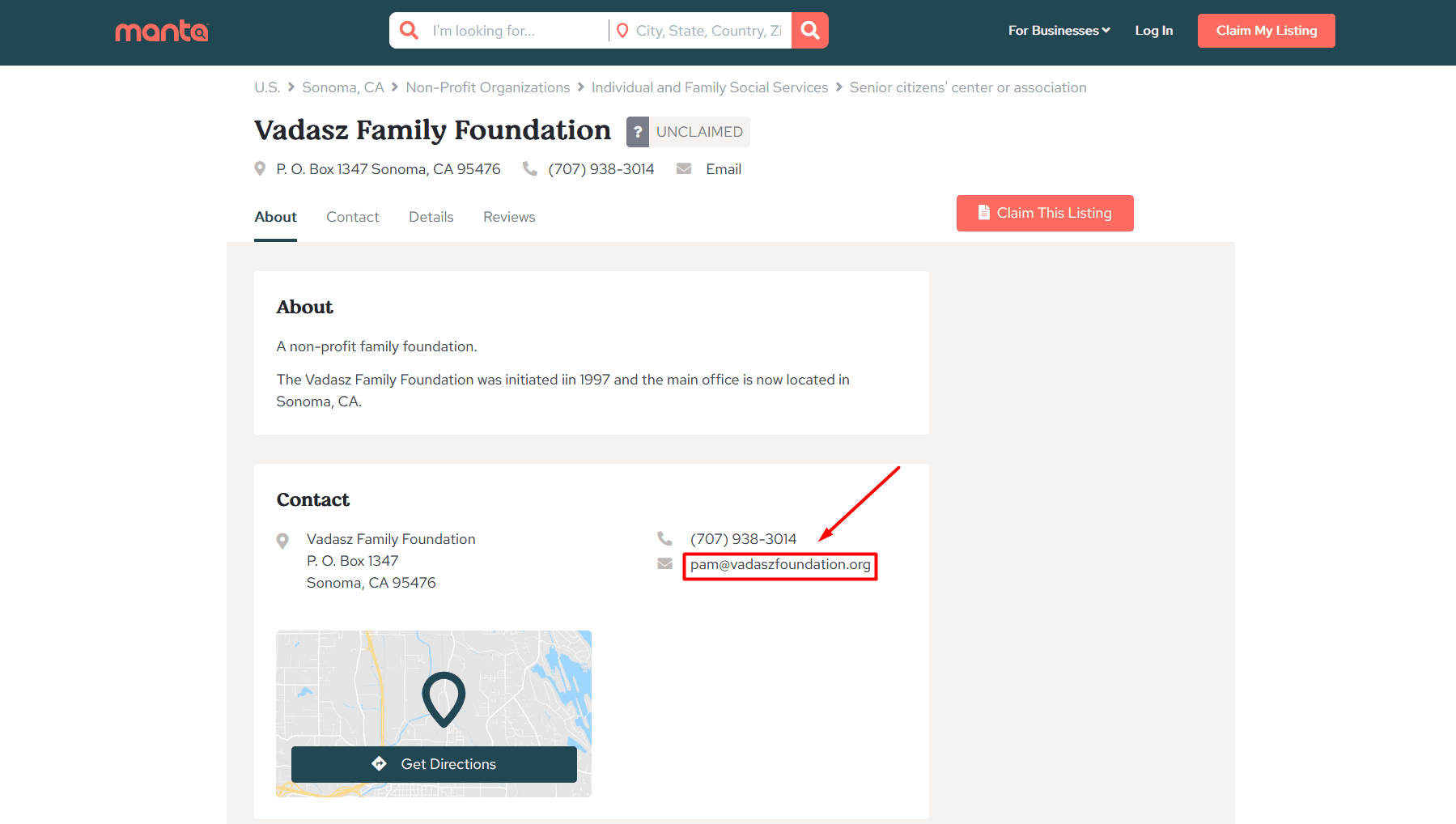Click the map marker on the map
The width and height of the screenshot is (1456, 824).
tap(444, 699)
